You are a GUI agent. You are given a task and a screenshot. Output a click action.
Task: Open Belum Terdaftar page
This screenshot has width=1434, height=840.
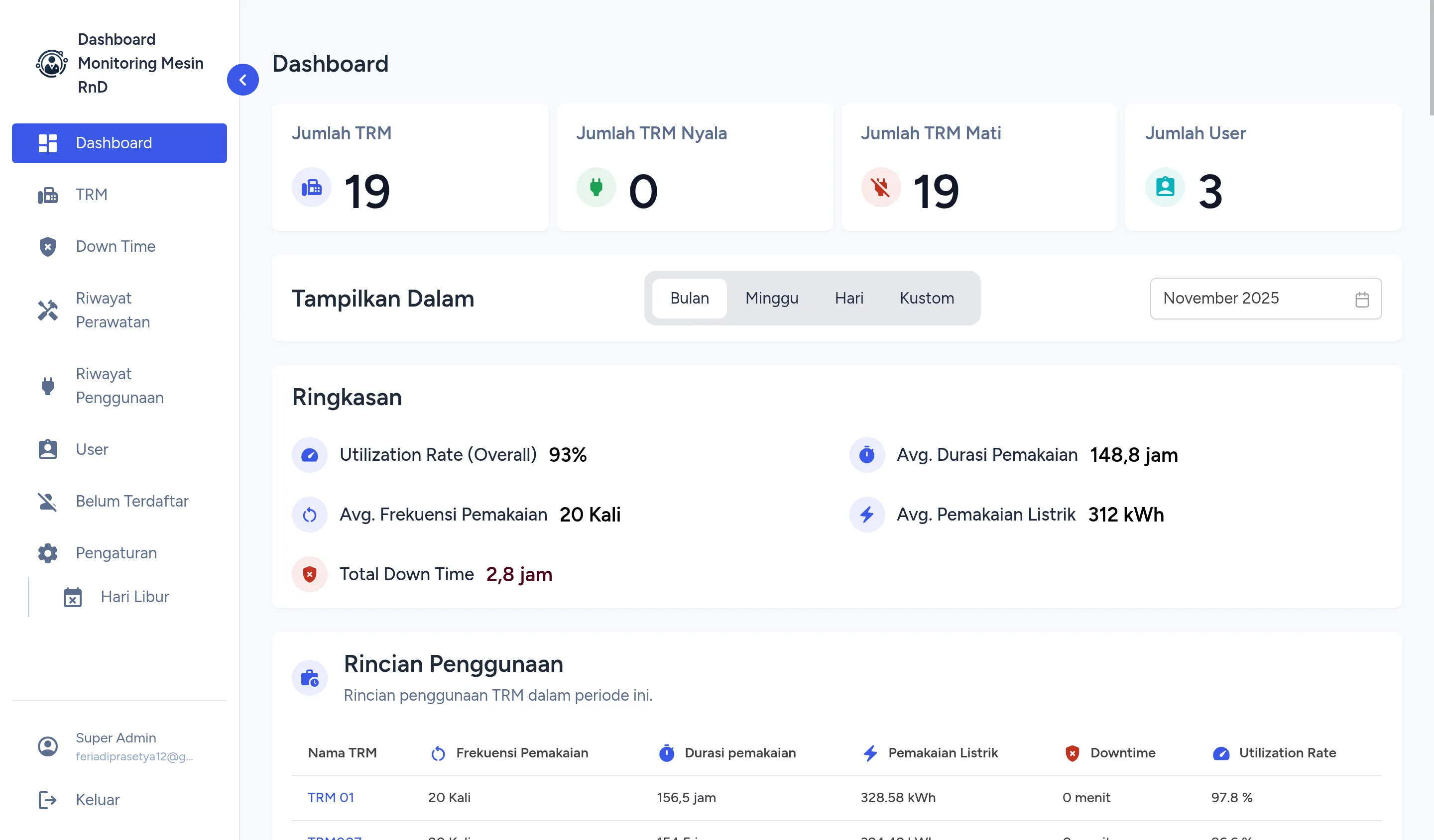(x=119, y=501)
